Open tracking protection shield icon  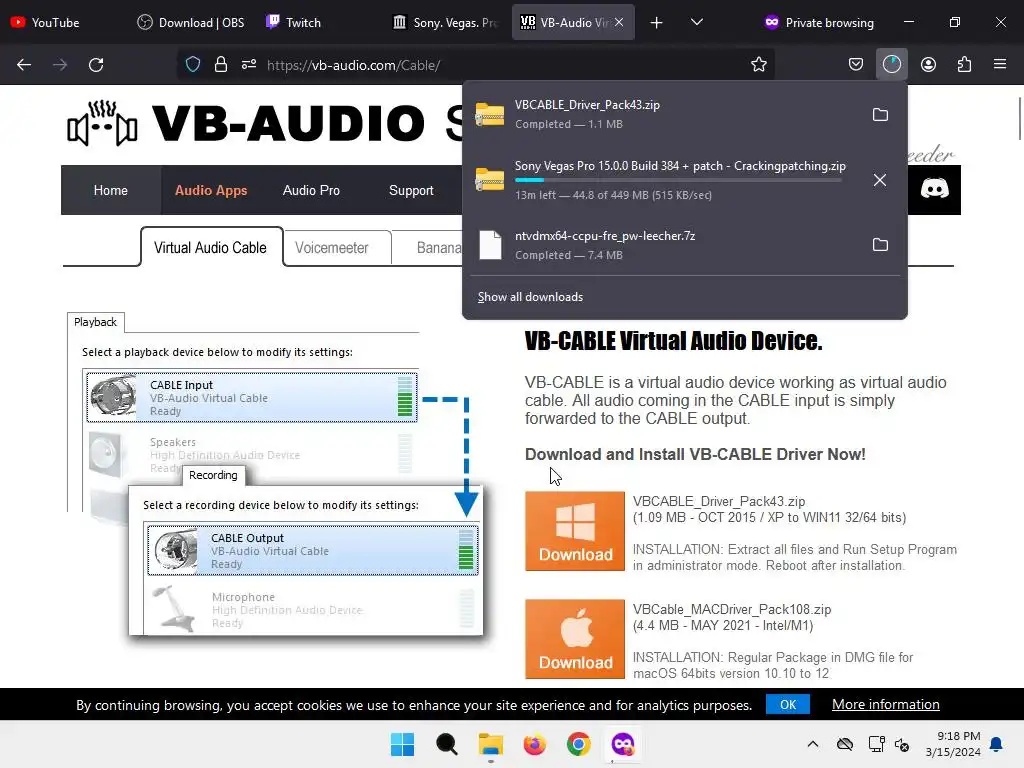[x=193, y=65]
